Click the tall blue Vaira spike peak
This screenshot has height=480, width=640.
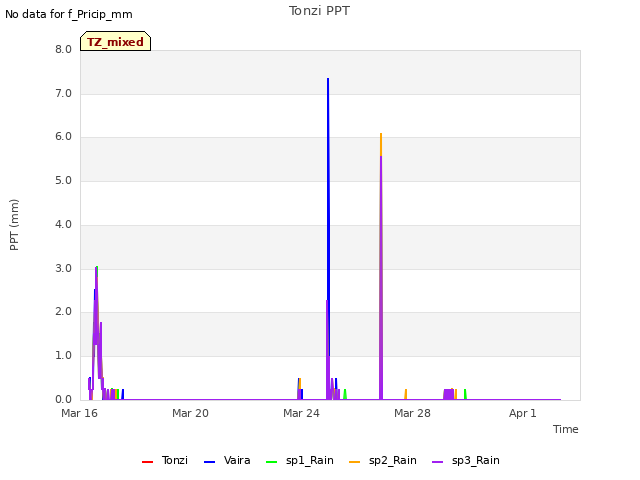[328, 79]
